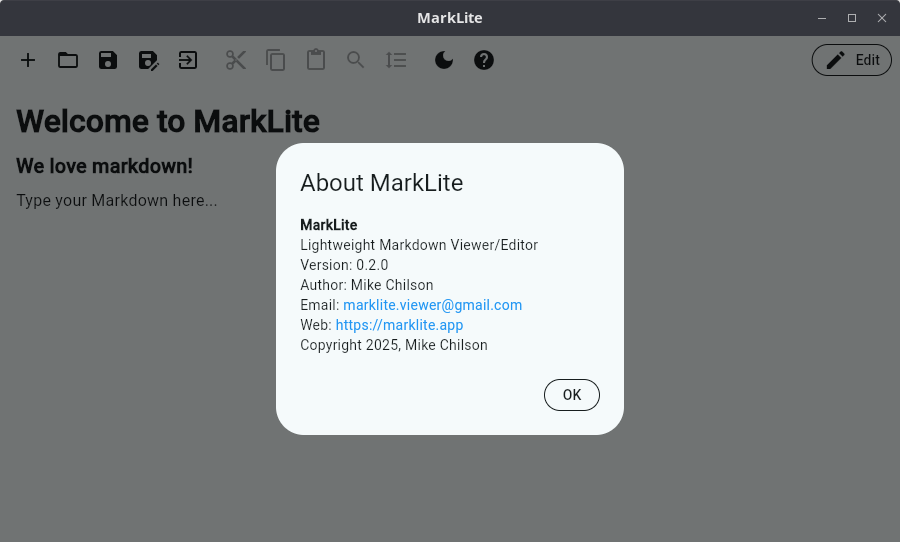Click the "Type your Markdown here..." text
This screenshot has width=900, height=542.
tap(117, 201)
